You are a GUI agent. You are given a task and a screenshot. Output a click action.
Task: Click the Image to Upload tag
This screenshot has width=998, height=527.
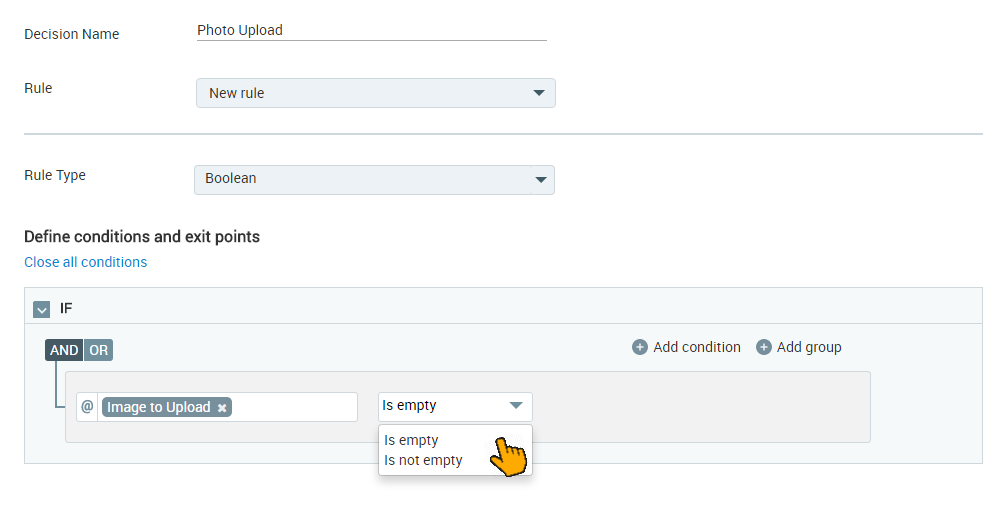[x=158, y=407]
